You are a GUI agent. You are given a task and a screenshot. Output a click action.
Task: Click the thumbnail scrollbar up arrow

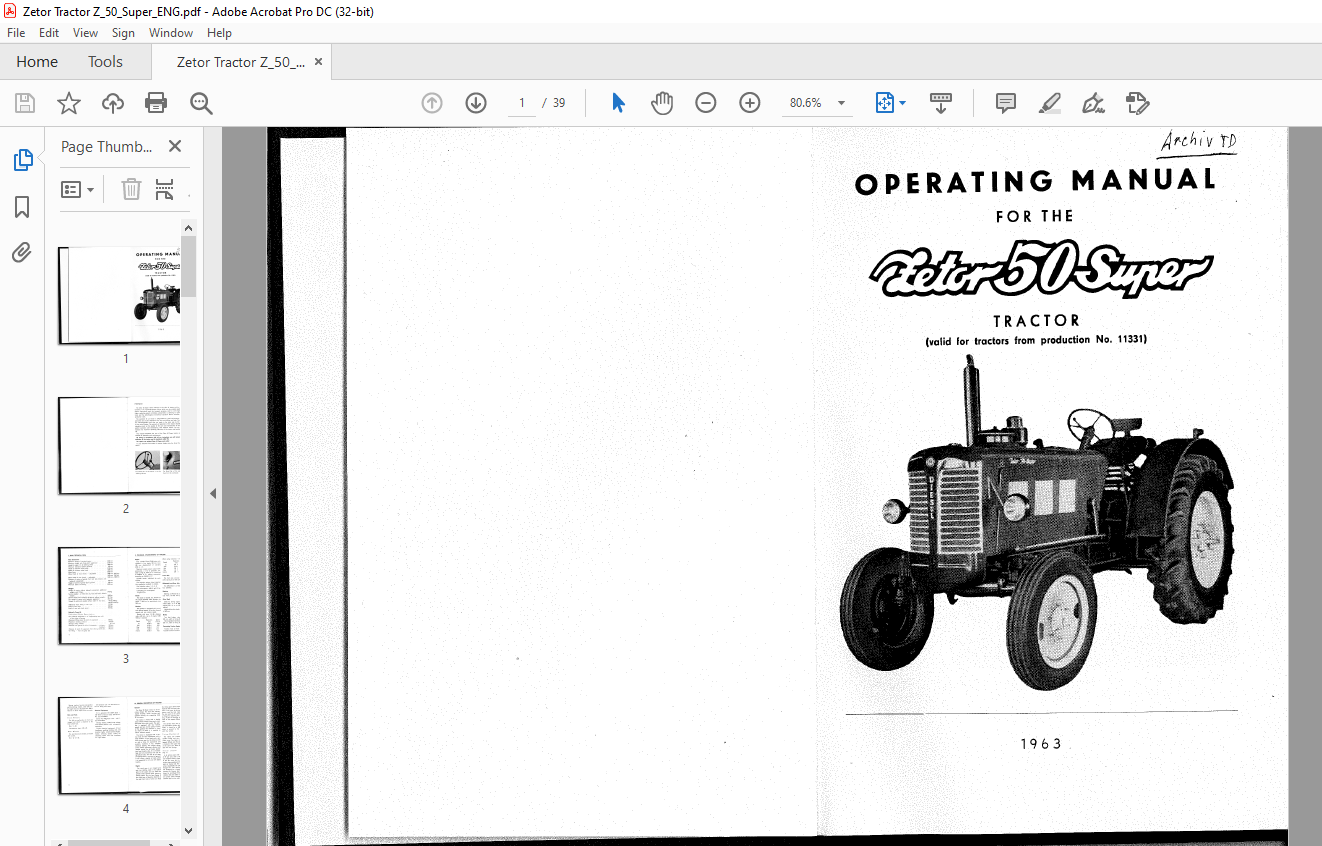[x=189, y=228]
